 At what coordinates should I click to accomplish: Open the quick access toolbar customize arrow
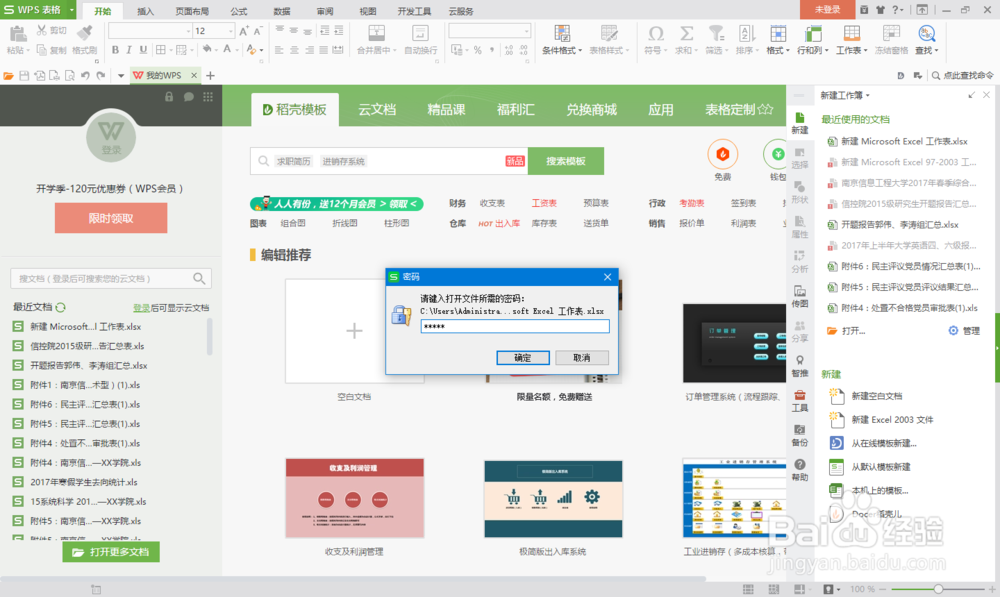[x=121, y=75]
